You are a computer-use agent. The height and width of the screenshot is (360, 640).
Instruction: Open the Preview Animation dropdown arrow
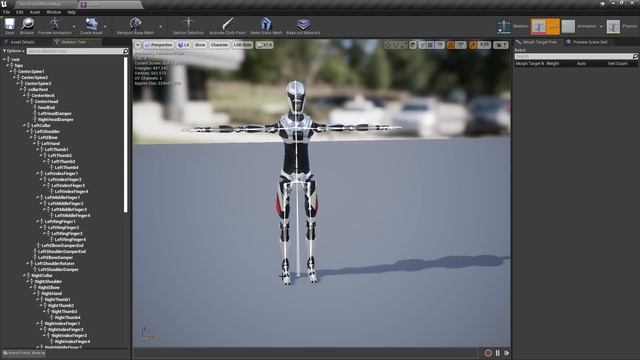(74, 27)
